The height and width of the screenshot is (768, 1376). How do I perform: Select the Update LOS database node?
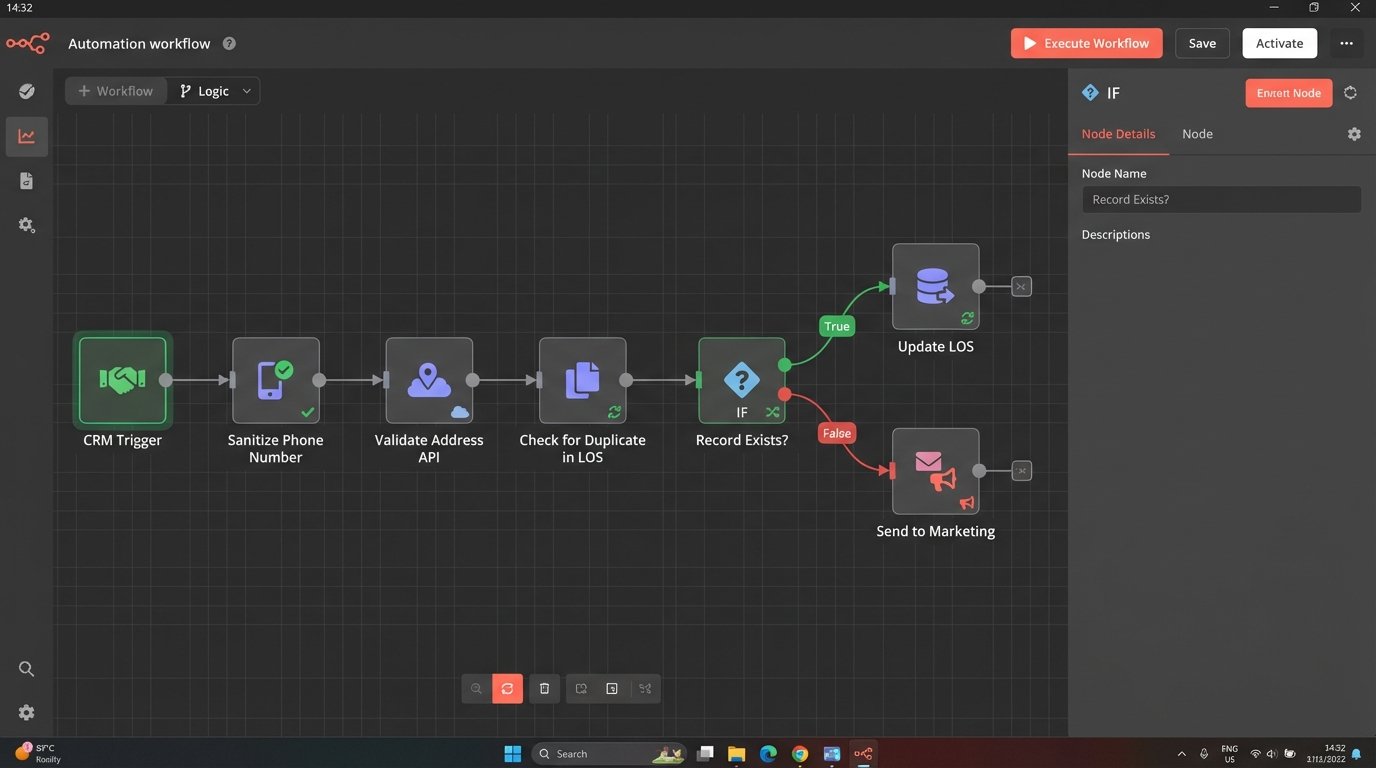click(x=934, y=285)
